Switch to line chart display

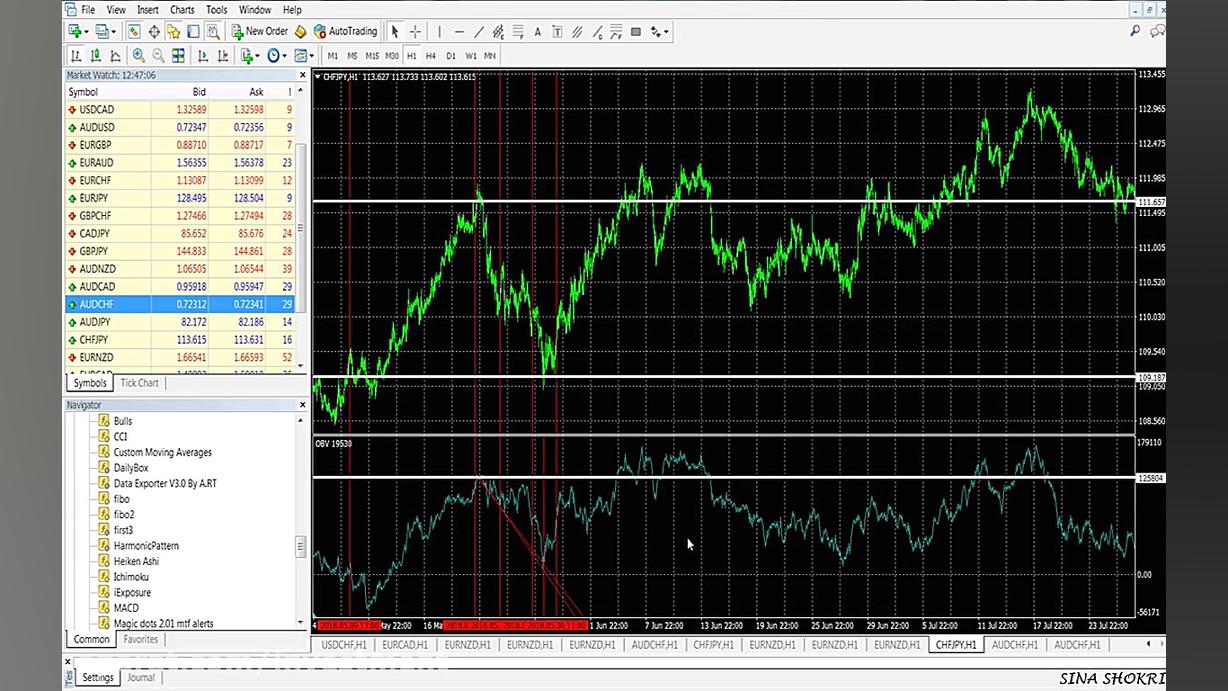(x=116, y=56)
